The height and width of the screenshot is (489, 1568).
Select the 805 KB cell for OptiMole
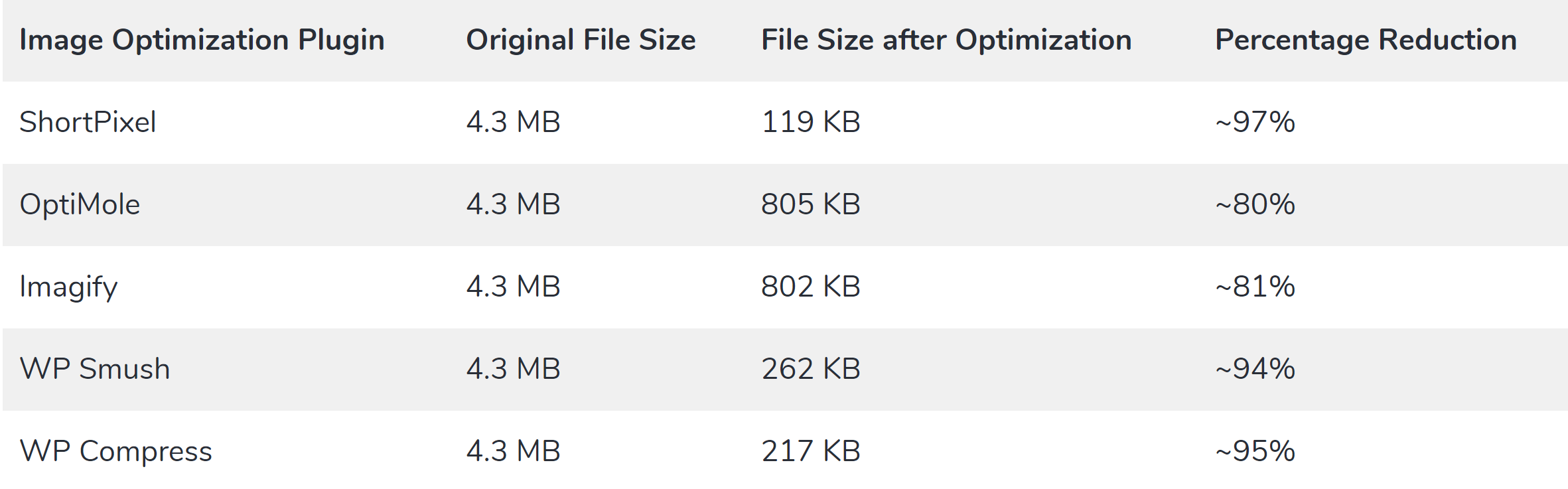(811, 204)
